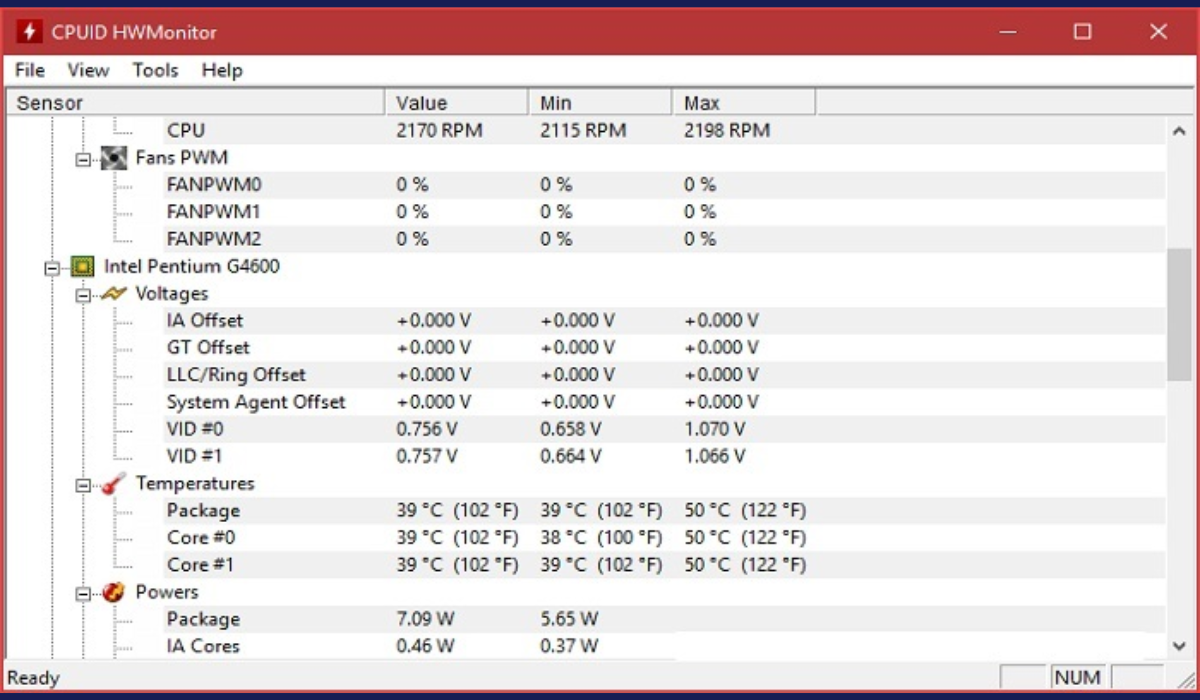Click the Temperatures label
This screenshot has height=700, width=1200.
click(195, 484)
